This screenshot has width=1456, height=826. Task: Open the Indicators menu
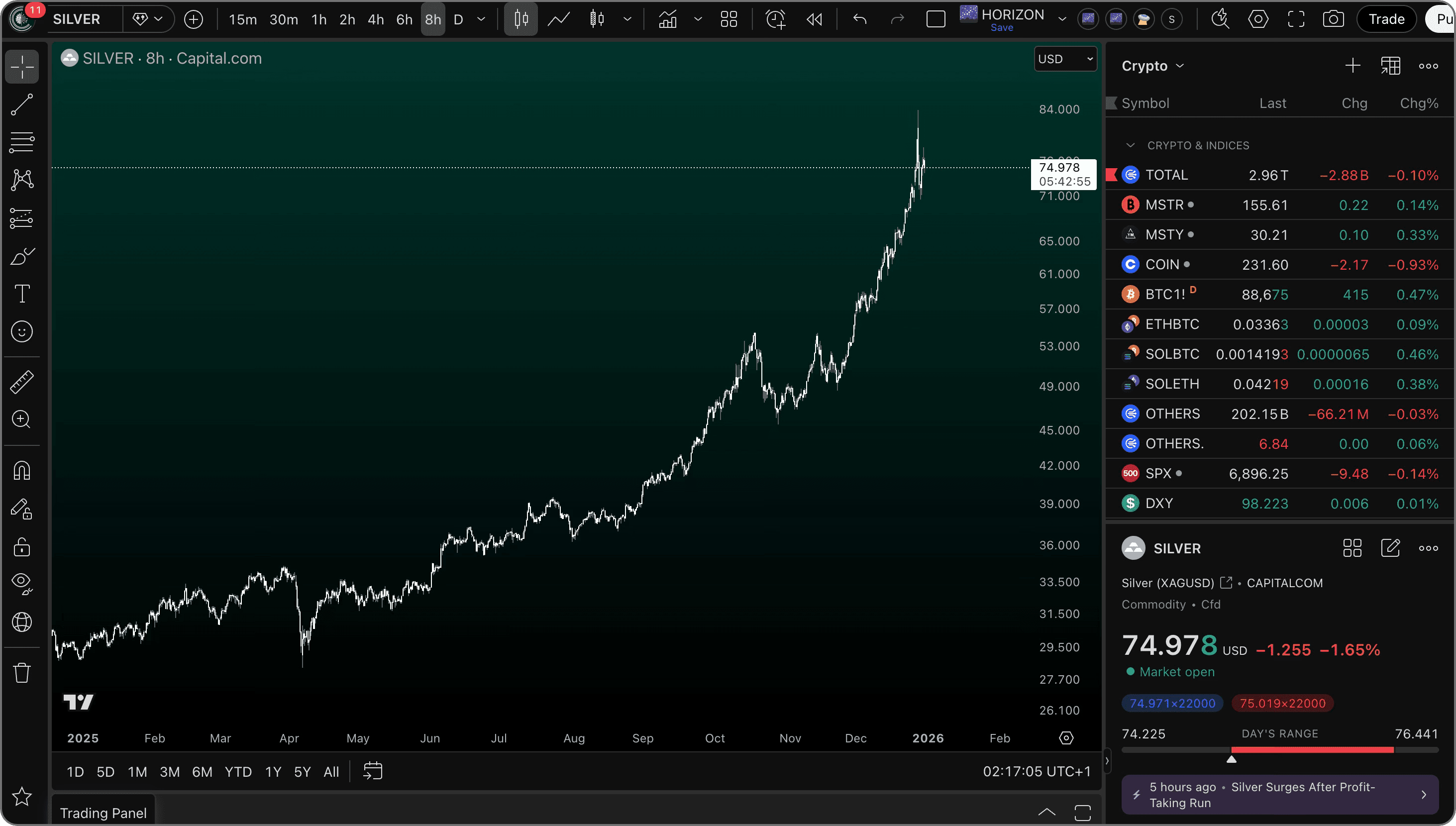pos(668,19)
